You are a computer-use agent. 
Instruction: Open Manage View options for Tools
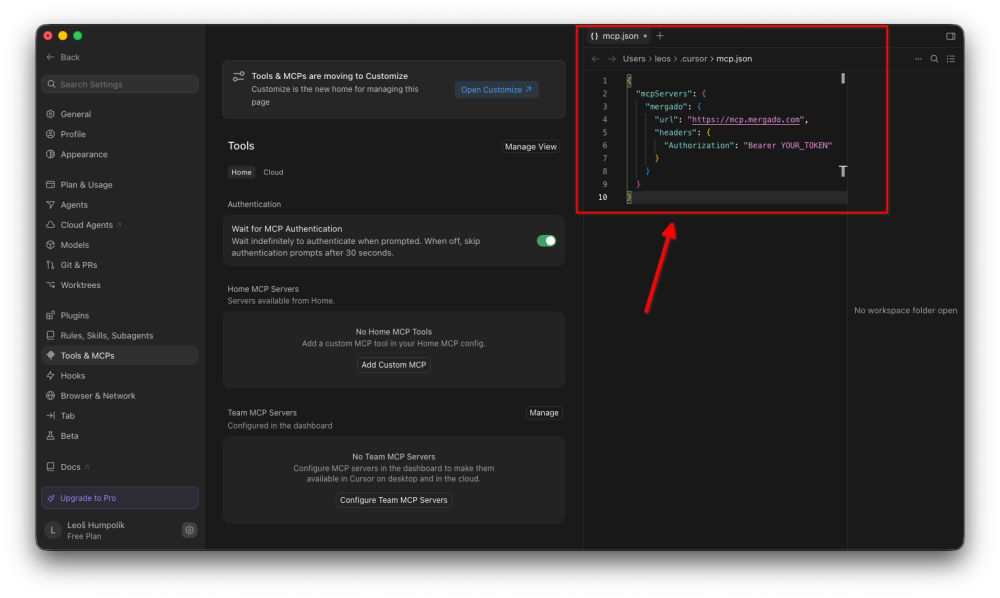pos(531,147)
